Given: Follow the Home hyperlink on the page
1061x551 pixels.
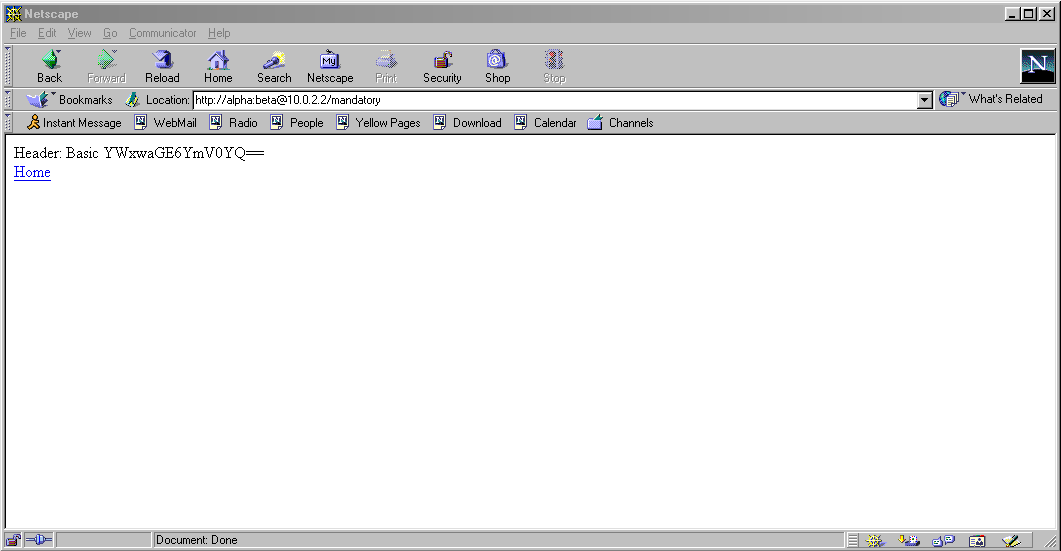Looking at the screenshot, I should click(x=32, y=172).
